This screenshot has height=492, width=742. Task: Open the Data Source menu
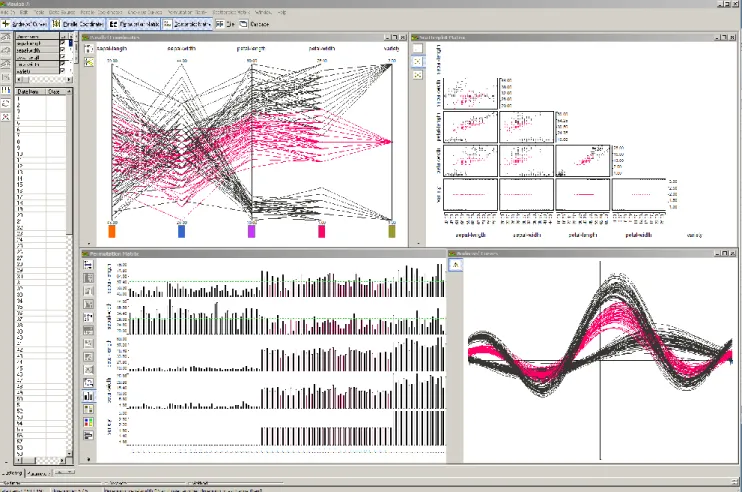(62, 12)
